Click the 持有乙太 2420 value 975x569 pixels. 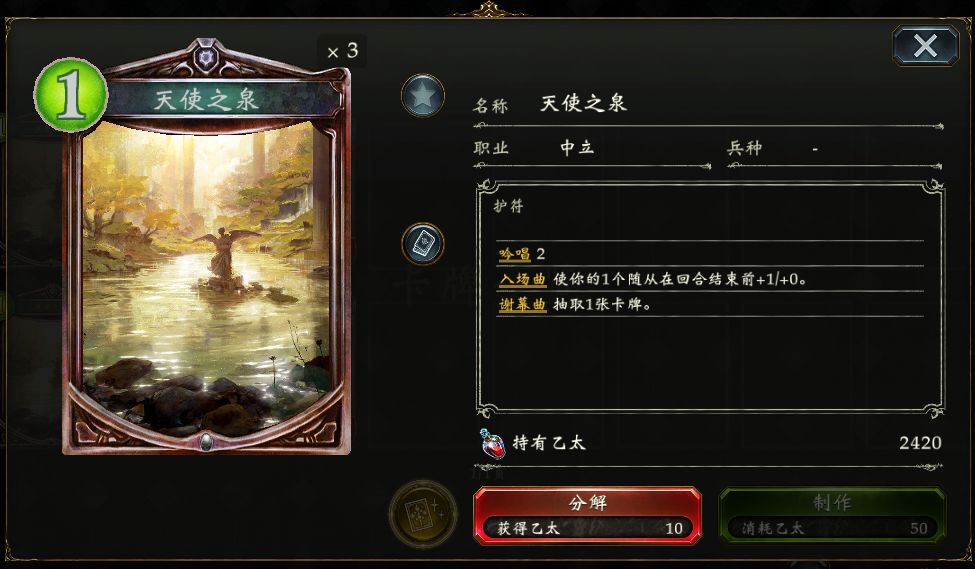tap(920, 443)
